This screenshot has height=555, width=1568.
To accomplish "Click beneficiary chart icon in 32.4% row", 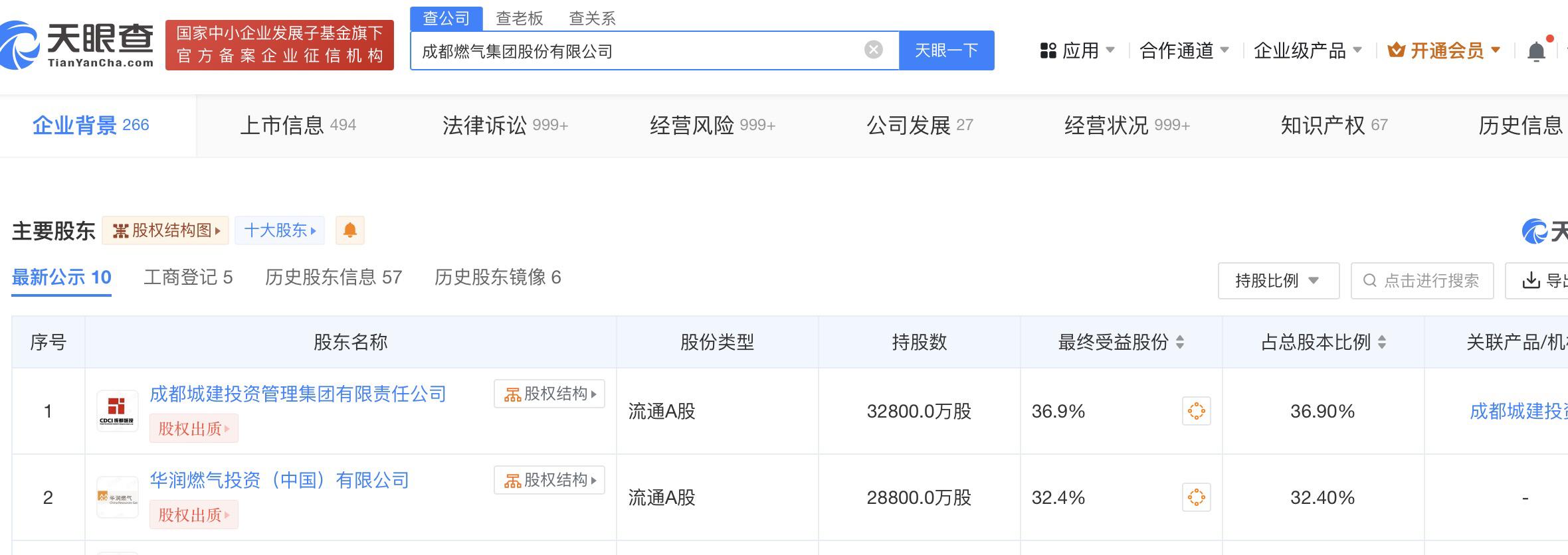I will 1196,497.
